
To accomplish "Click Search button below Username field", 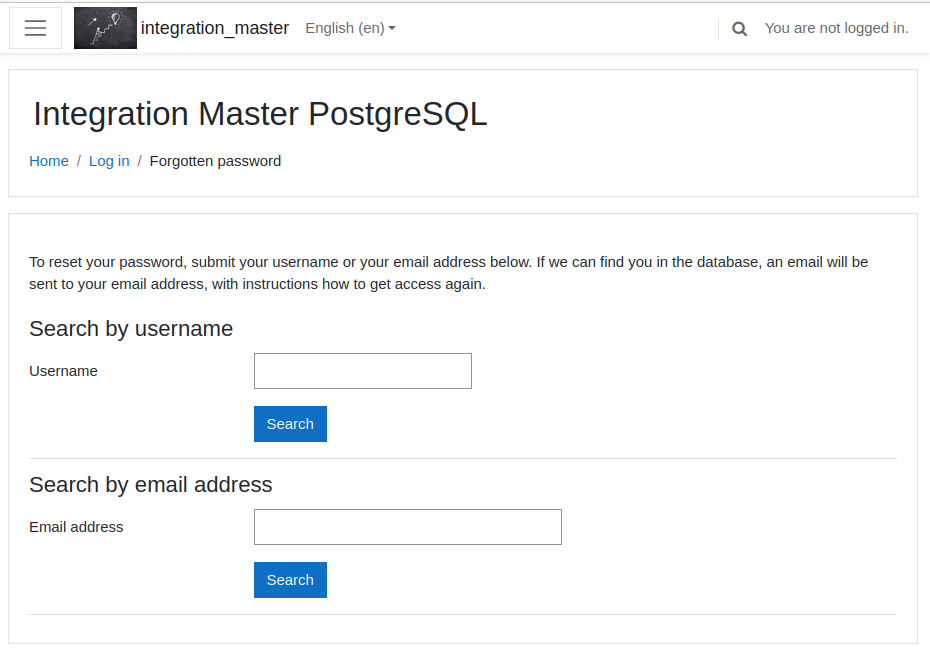I will [291, 424].
